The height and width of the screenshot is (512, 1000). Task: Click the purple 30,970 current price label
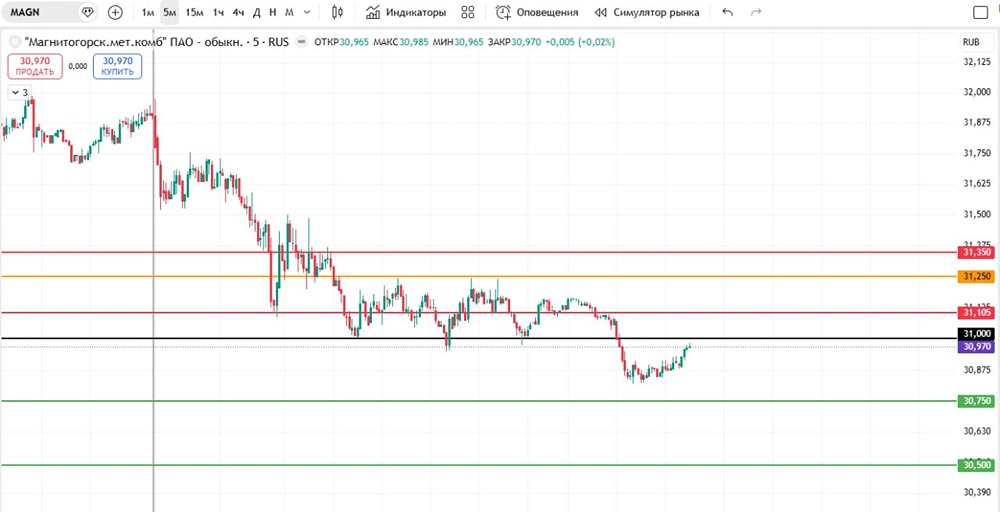(x=976, y=346)
